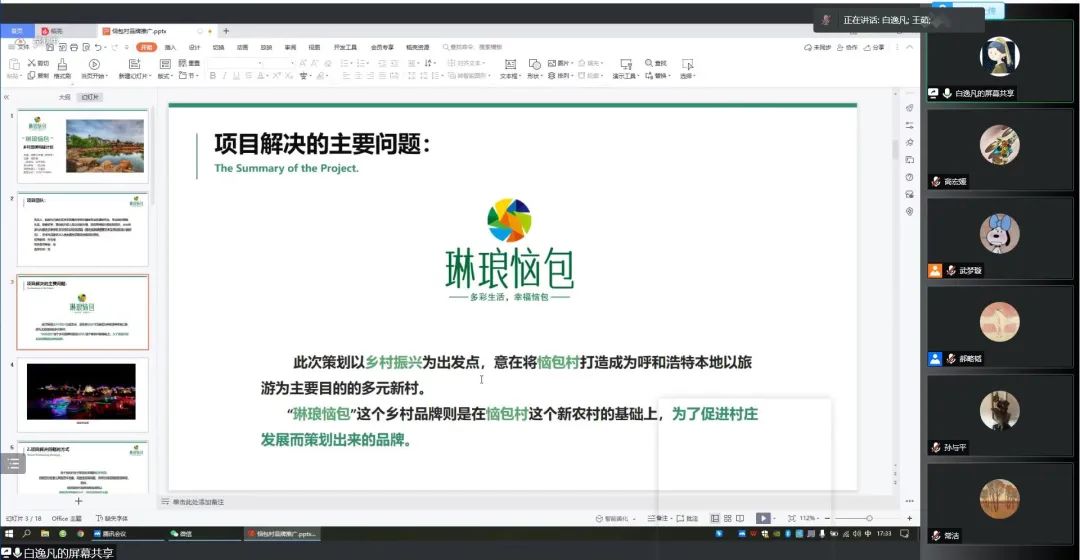This screenshot has height=560, width=1080.
Task: Switch slide panel to Slides (幻灯片) view
Action: pos(90,97)
